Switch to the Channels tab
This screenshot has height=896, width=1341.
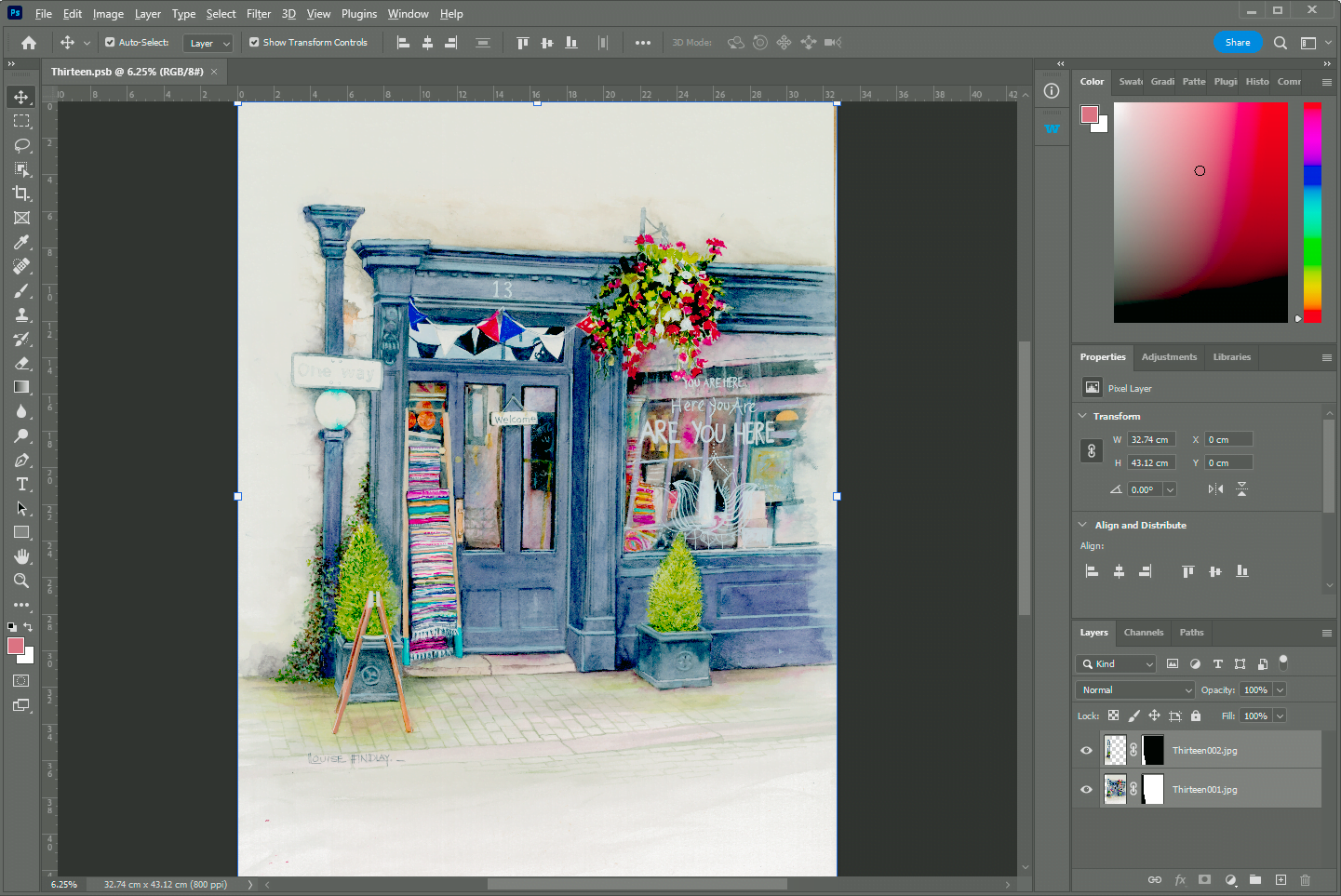(1143, 633)
